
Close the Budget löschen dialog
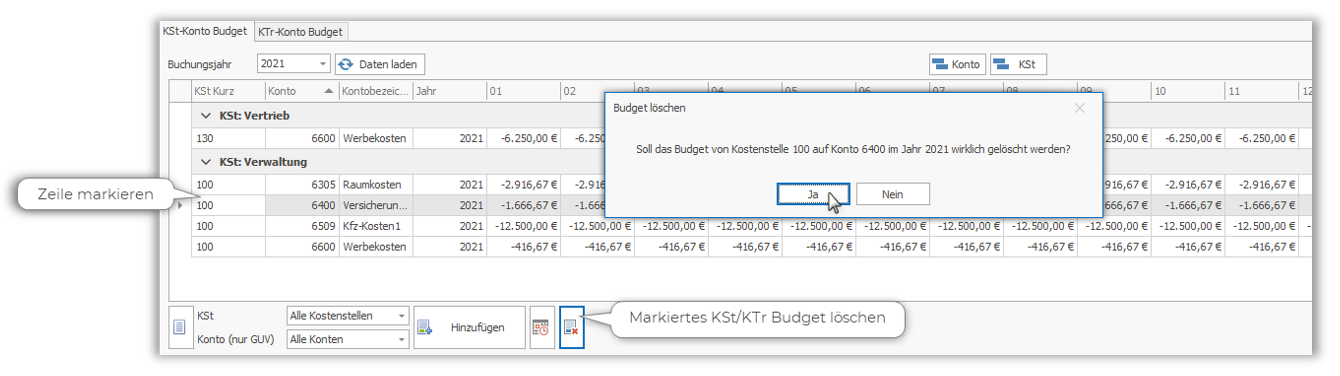tap(1079, 107)
